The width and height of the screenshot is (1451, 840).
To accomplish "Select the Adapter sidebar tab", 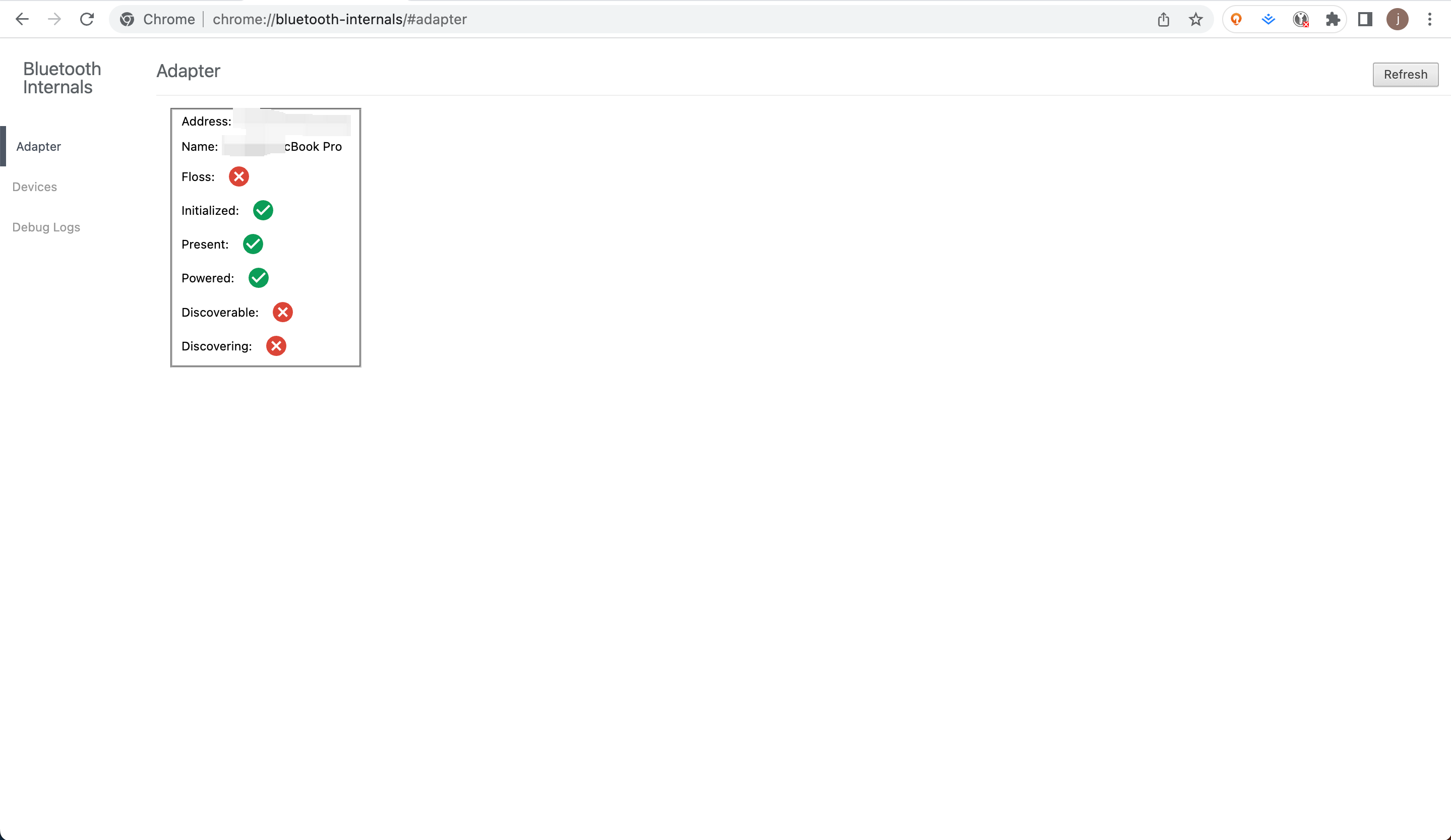I will [x=39, y=146].
